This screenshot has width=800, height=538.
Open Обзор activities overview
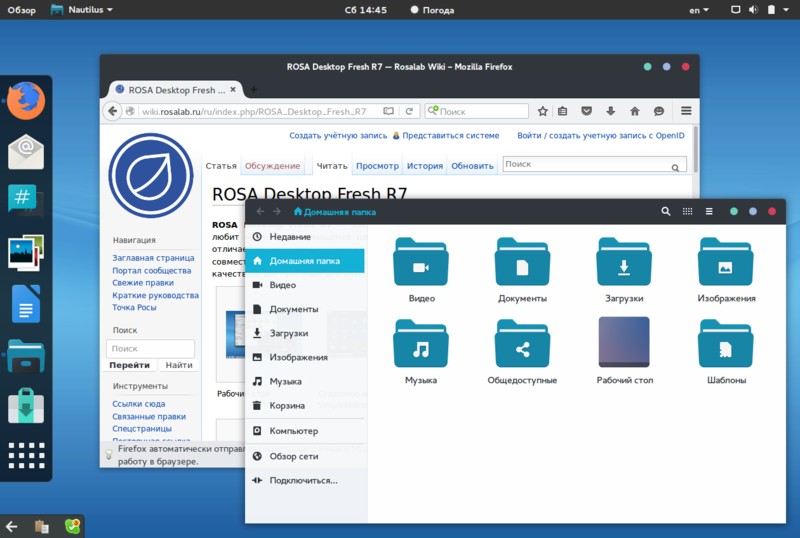coord(21,10)
